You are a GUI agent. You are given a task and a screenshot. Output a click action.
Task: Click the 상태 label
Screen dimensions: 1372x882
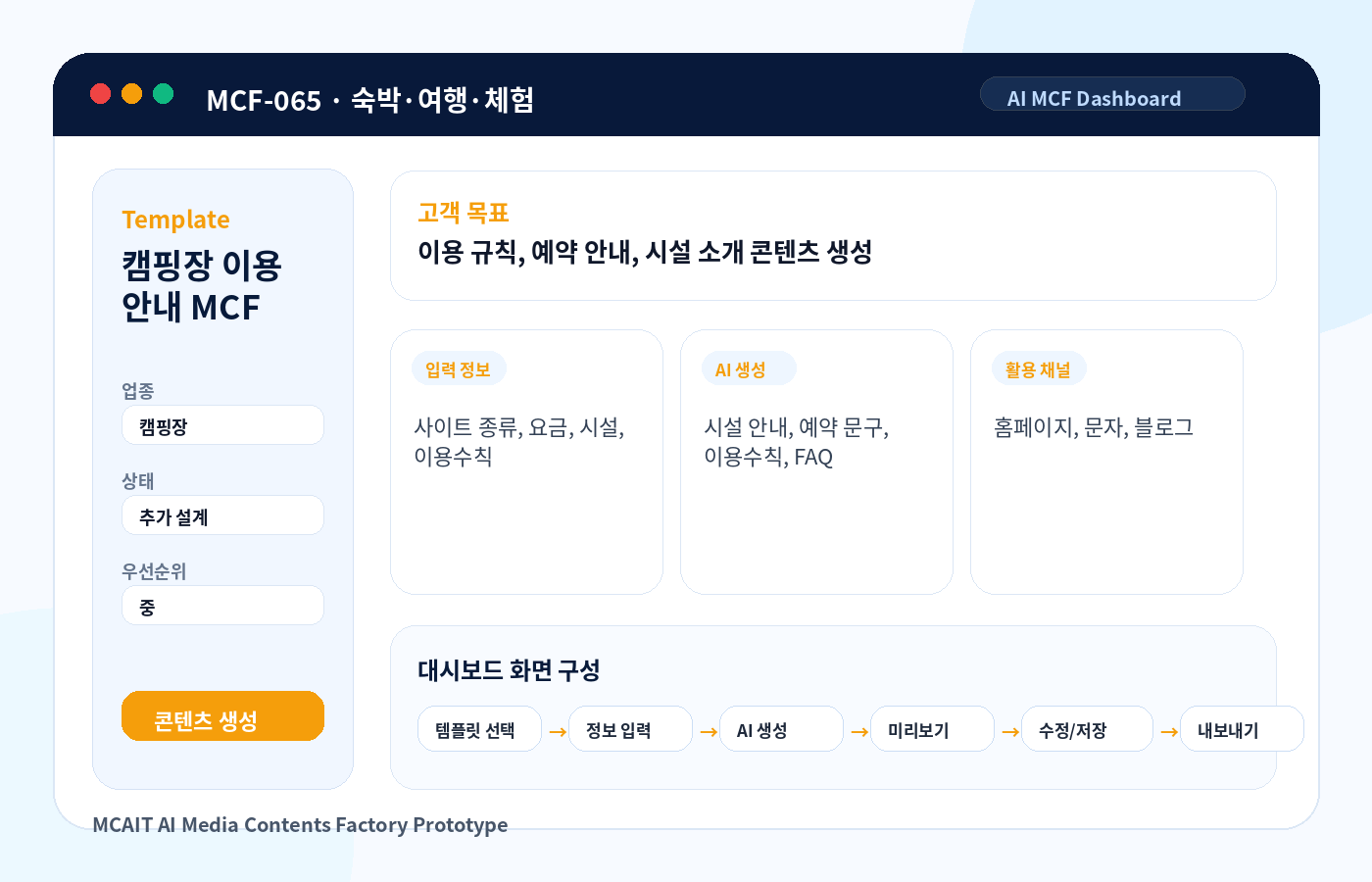138,480
